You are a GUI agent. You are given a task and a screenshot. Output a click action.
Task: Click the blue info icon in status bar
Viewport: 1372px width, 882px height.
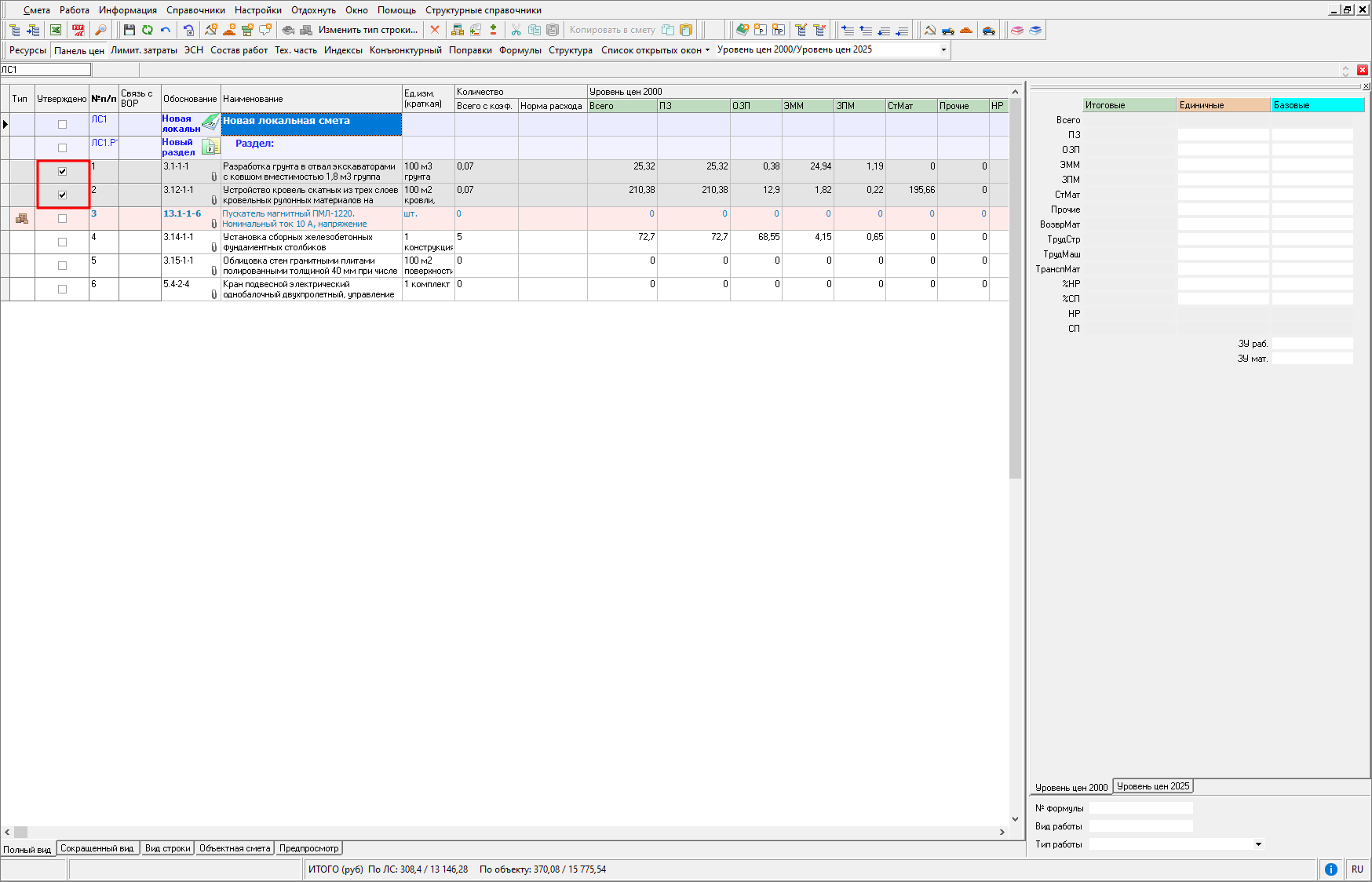click(1331, 869)
